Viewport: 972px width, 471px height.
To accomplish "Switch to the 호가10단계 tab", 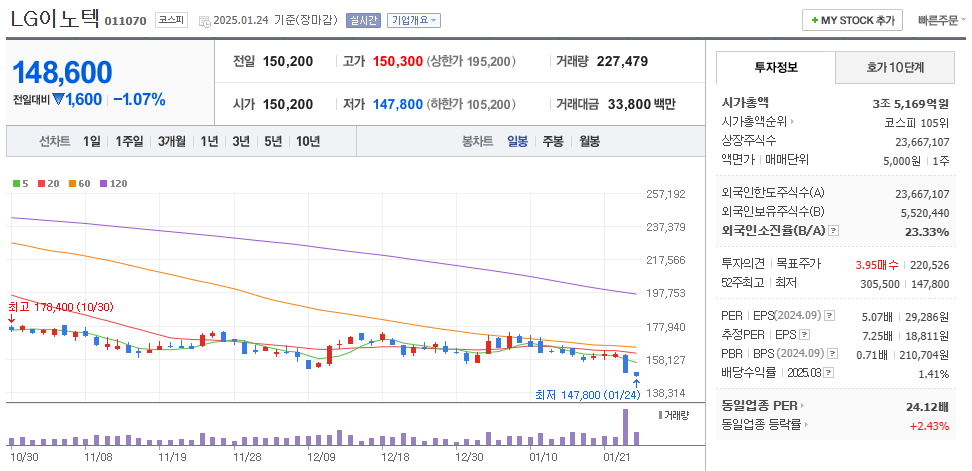I will pyautogui.click(x=894, y=68).
